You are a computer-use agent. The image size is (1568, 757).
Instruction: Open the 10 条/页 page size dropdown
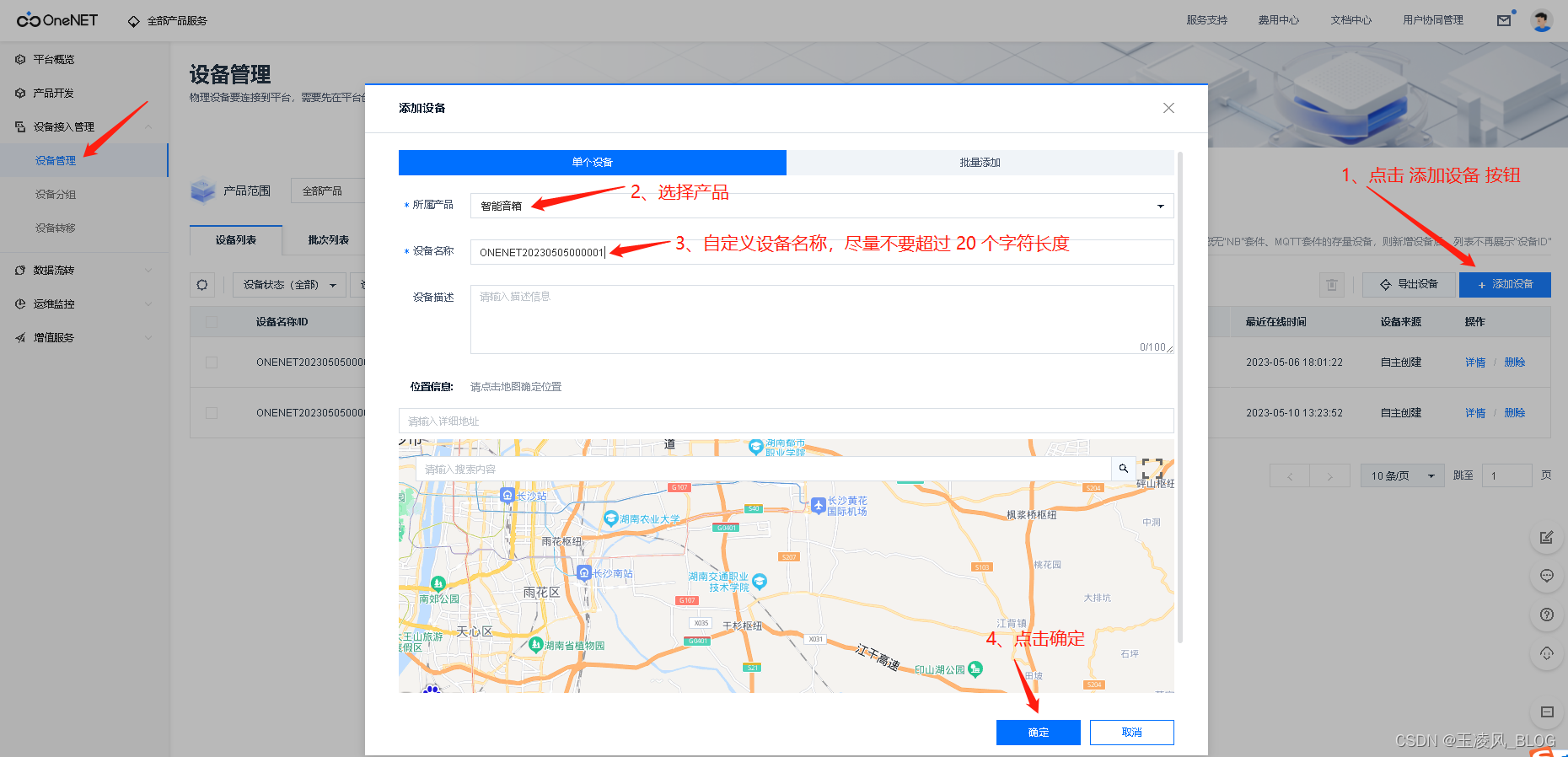pyautogui.click(x=1403, y=475)
